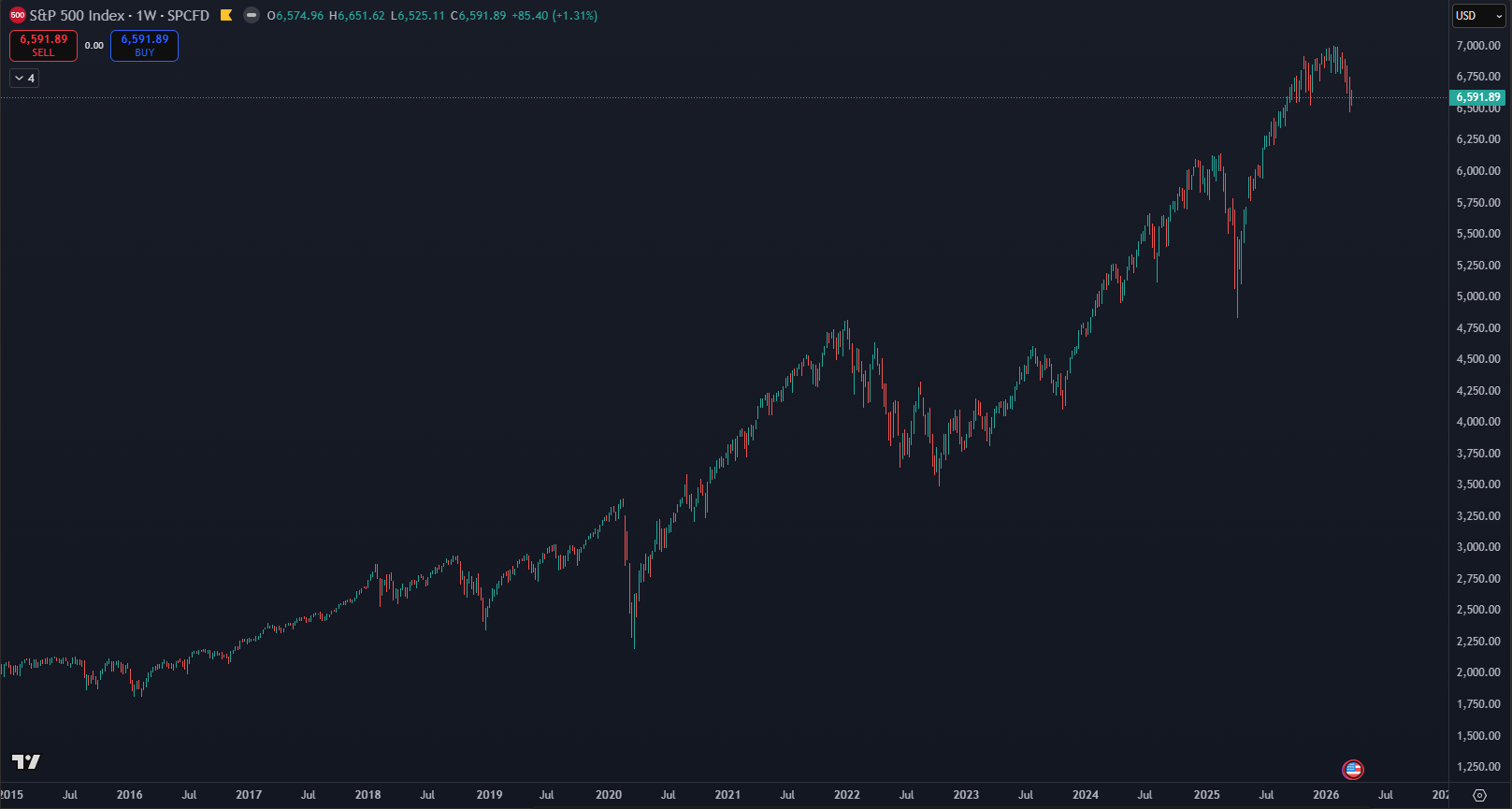Click the 2024 label on time axis
The image size is (1512, 809).
tap(1086, 795)
